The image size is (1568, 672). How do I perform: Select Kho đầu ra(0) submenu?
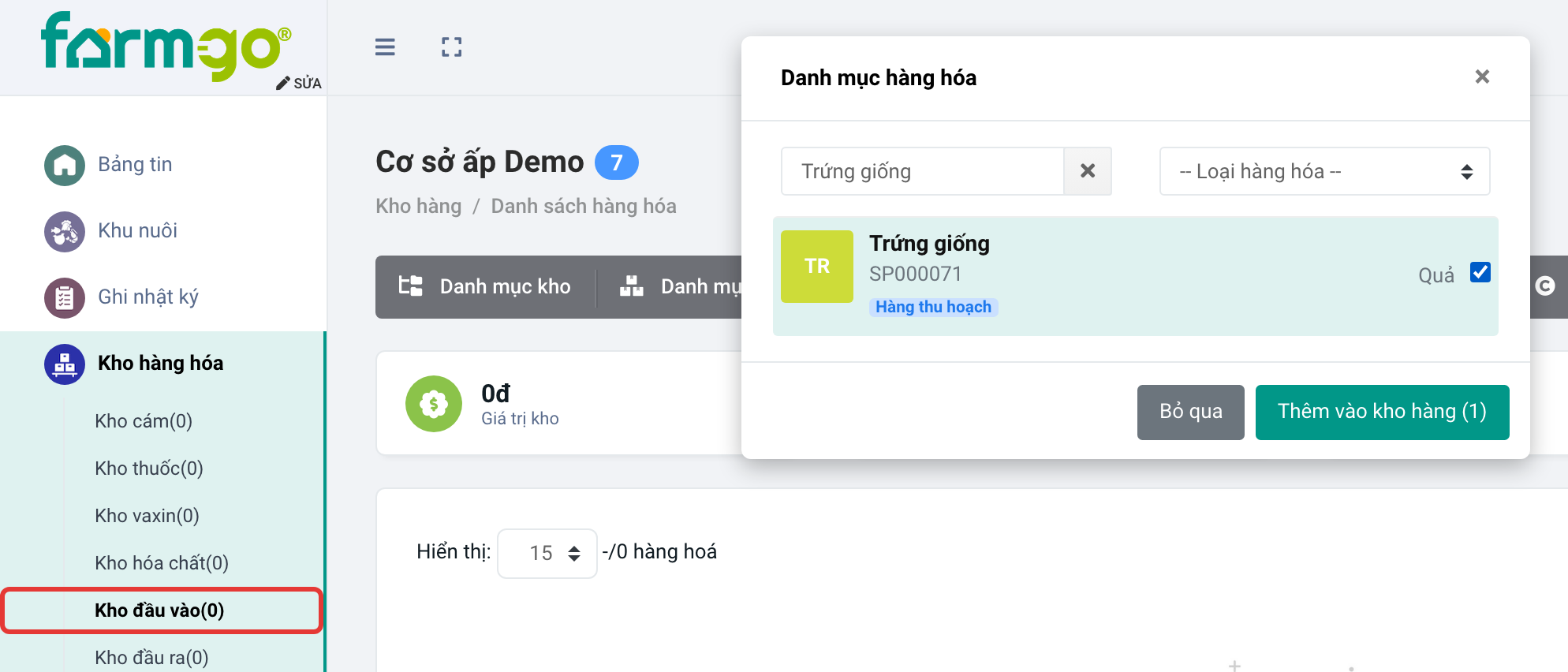tap(151, 658)
